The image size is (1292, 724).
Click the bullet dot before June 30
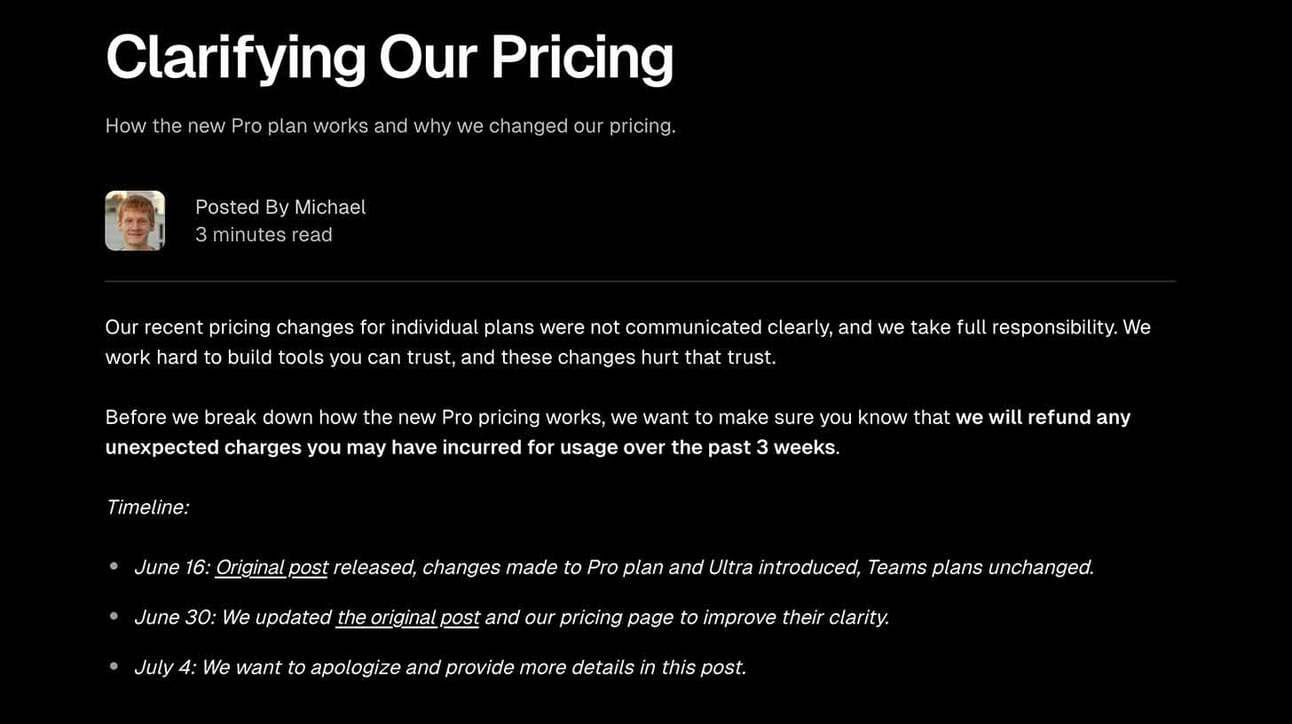[x=114, y=617]
